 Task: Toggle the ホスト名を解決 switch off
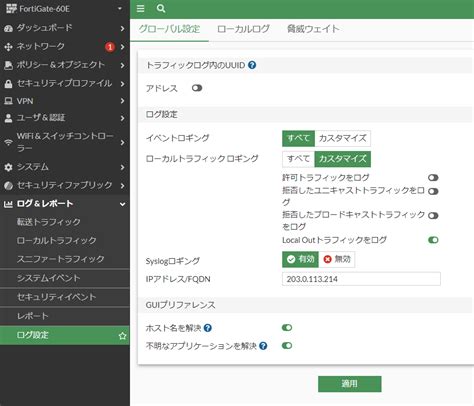tap(287, 328)
